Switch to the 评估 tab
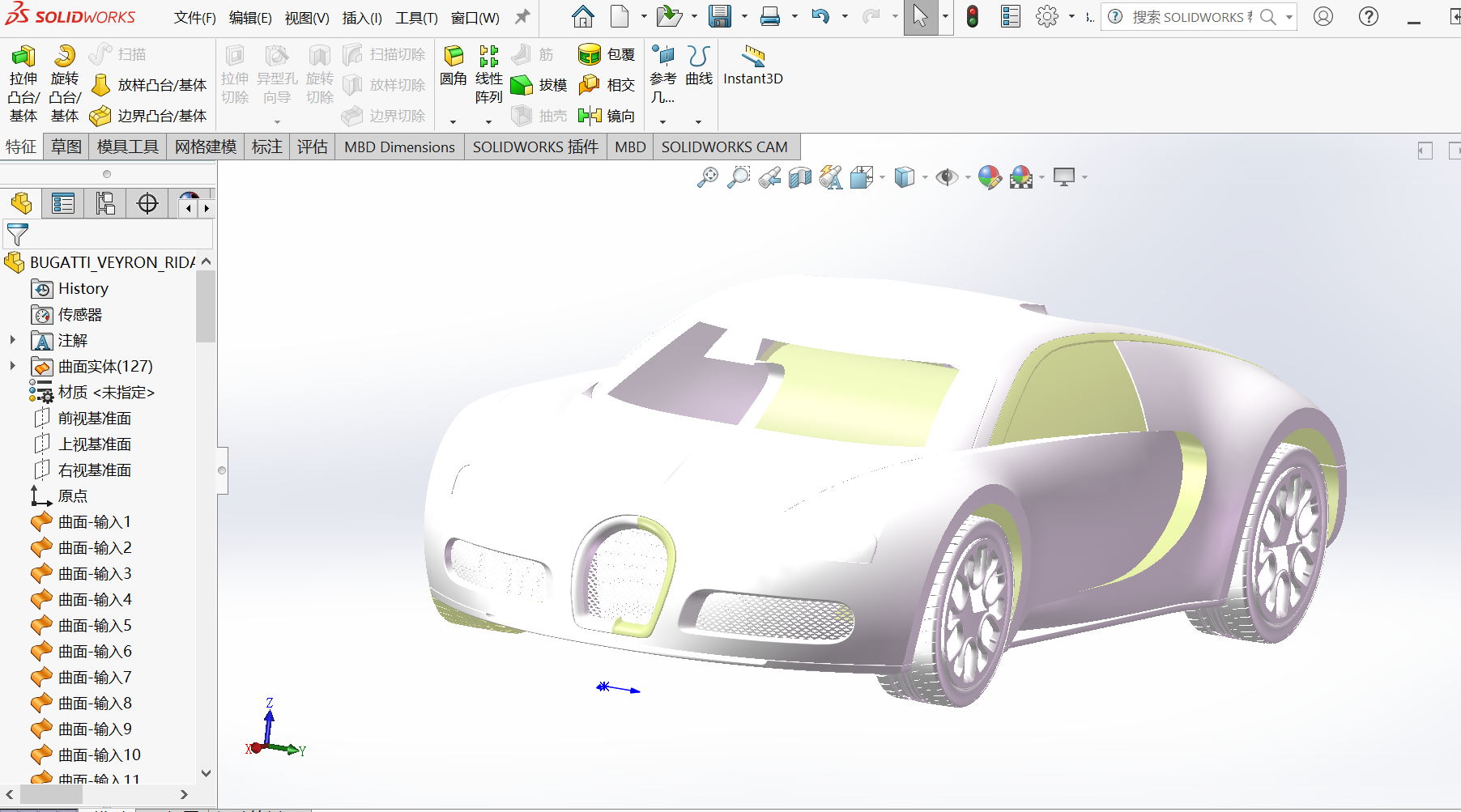Image resolution: width=1461 pixels, height=812 pixels. pyautogui.click(x=313, y=147)
